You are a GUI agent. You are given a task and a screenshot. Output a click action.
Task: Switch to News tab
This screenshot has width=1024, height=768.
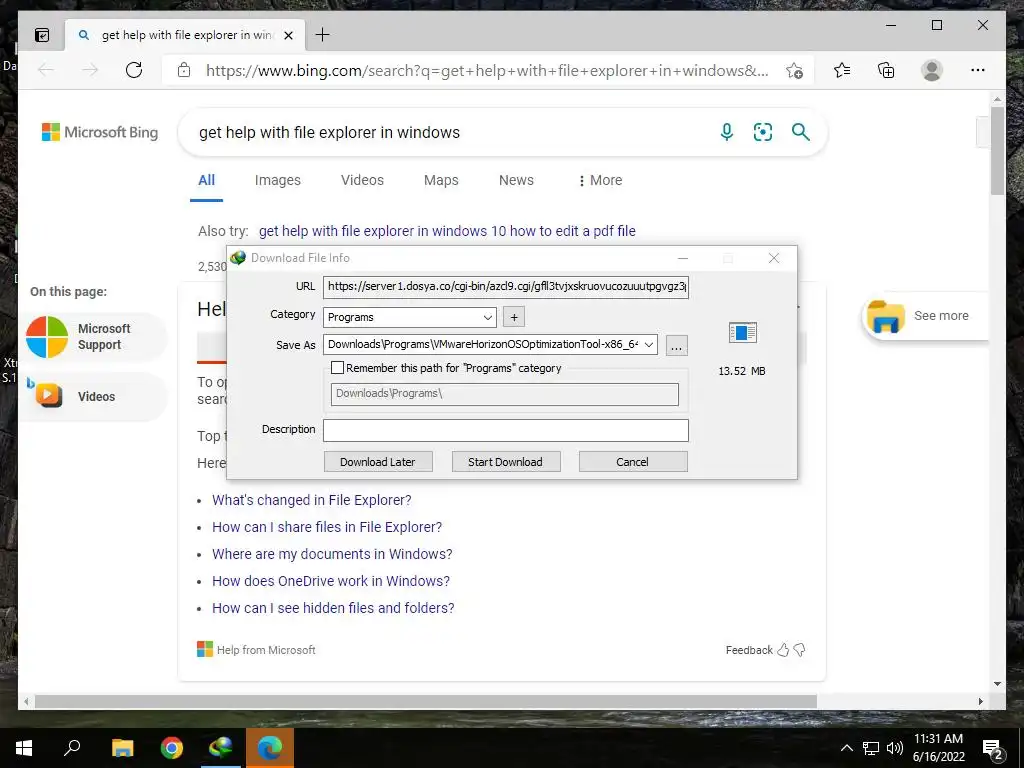click(x=517, y=180)
